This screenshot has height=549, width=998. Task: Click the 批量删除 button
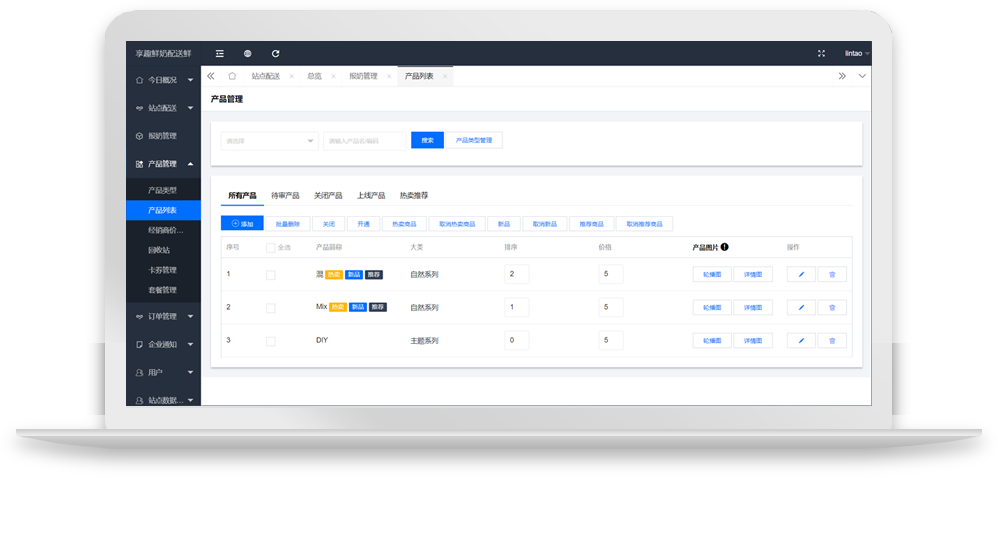288,224
